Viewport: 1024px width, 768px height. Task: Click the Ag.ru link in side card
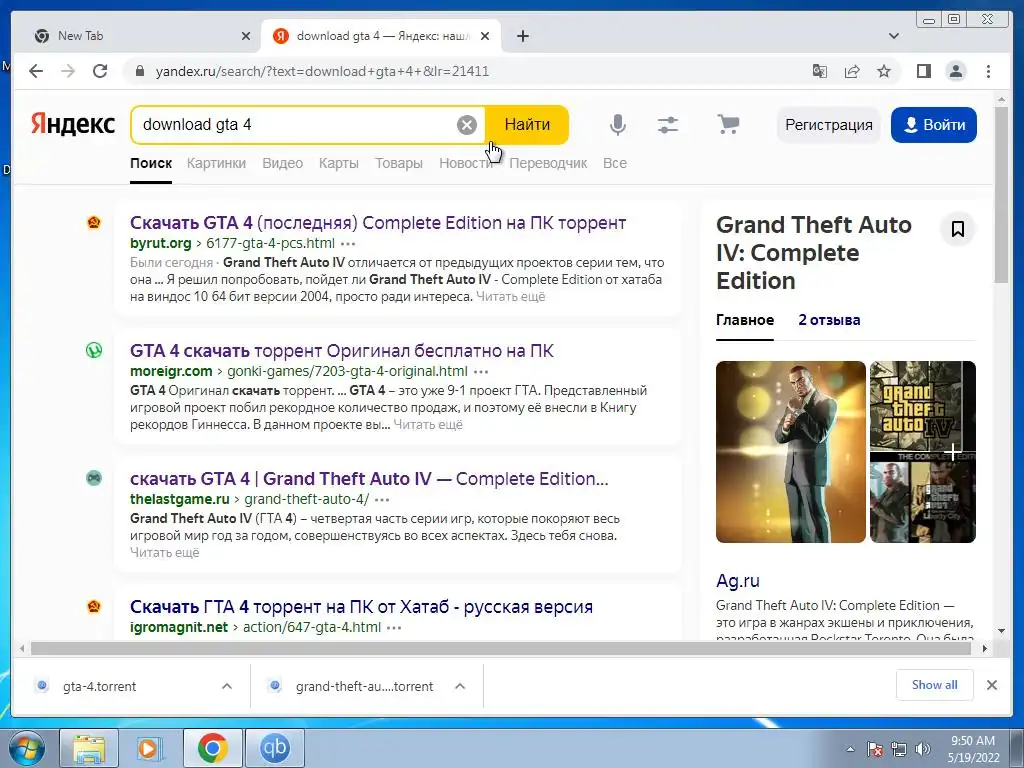coord(737,581)
